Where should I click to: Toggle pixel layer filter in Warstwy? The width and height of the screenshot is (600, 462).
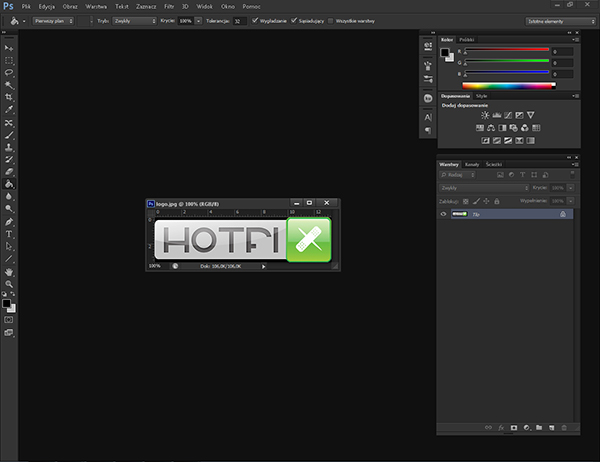pyautogui.click(x=500, y=175)
